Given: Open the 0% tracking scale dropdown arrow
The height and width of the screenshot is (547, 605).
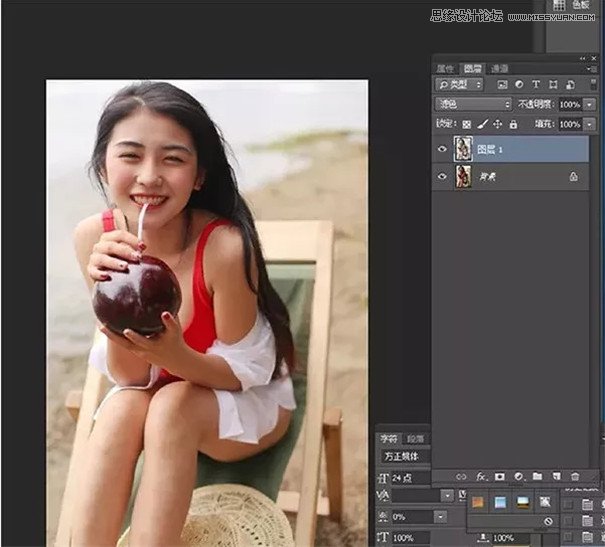Looking at the screenshot, I should click(441, 517).
